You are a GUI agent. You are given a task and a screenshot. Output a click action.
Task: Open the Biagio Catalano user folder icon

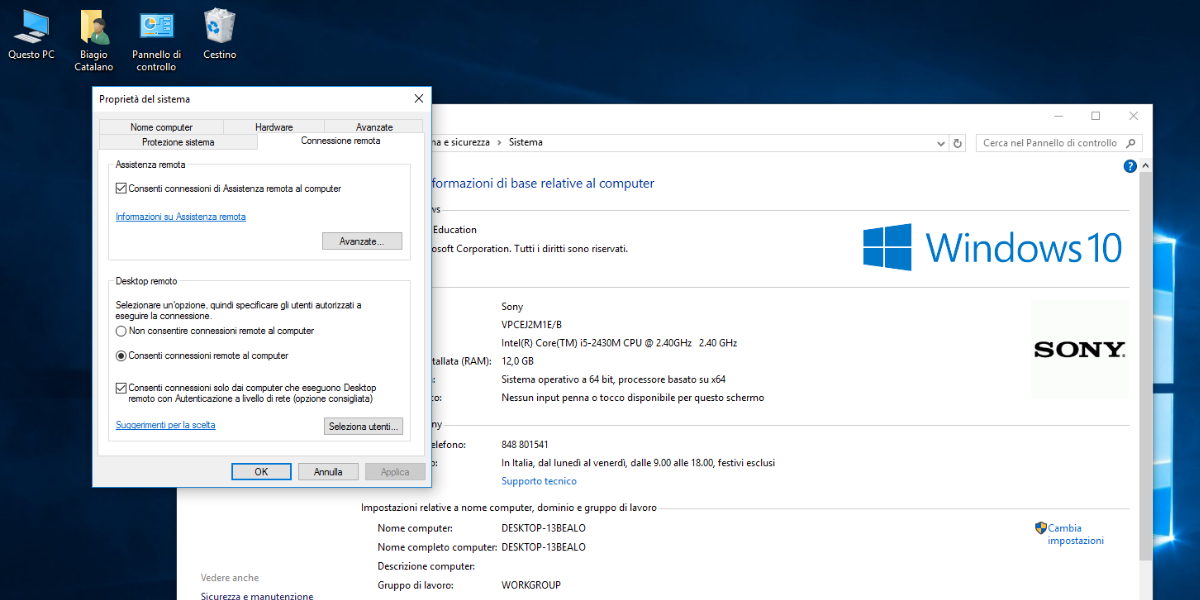94,40
